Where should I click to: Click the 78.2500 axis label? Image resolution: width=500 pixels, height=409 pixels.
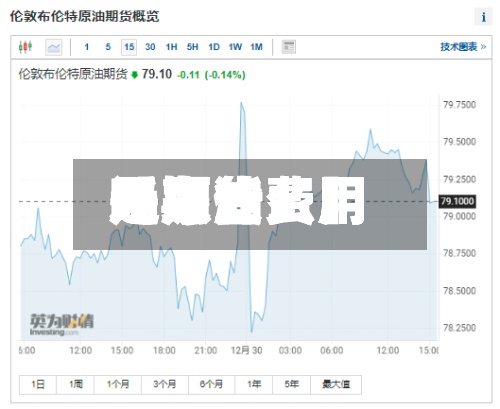coord(459,328)
